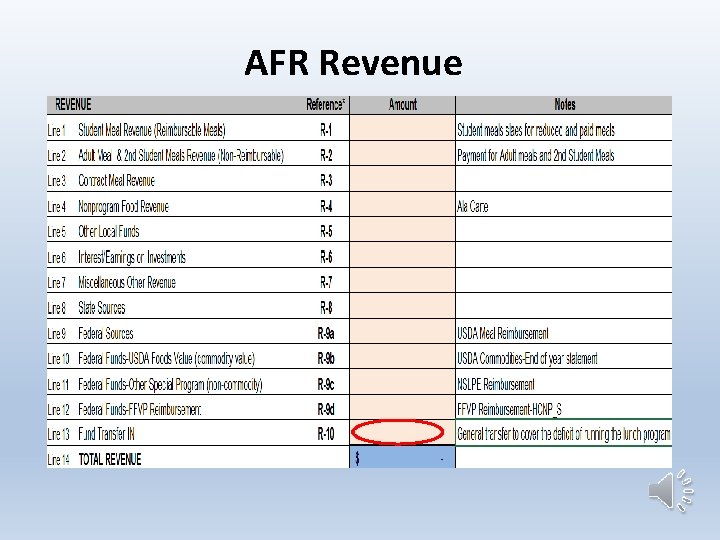This screenshot has width=720, height=540.
Task: Click reference code R-9b
Action: (x=326, y=359)
